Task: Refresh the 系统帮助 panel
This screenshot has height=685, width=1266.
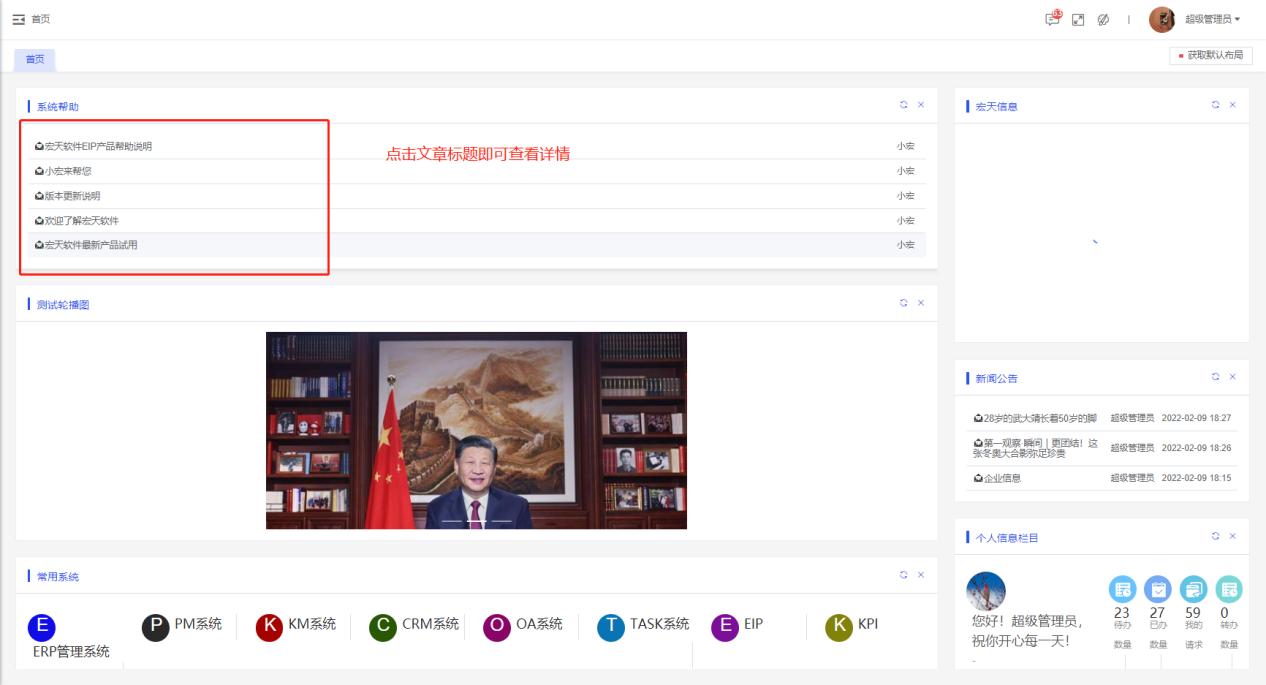Action: 903,105
